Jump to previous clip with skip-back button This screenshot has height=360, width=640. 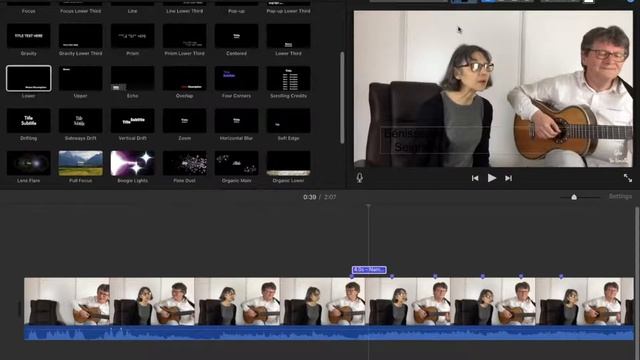coord(475,178)
